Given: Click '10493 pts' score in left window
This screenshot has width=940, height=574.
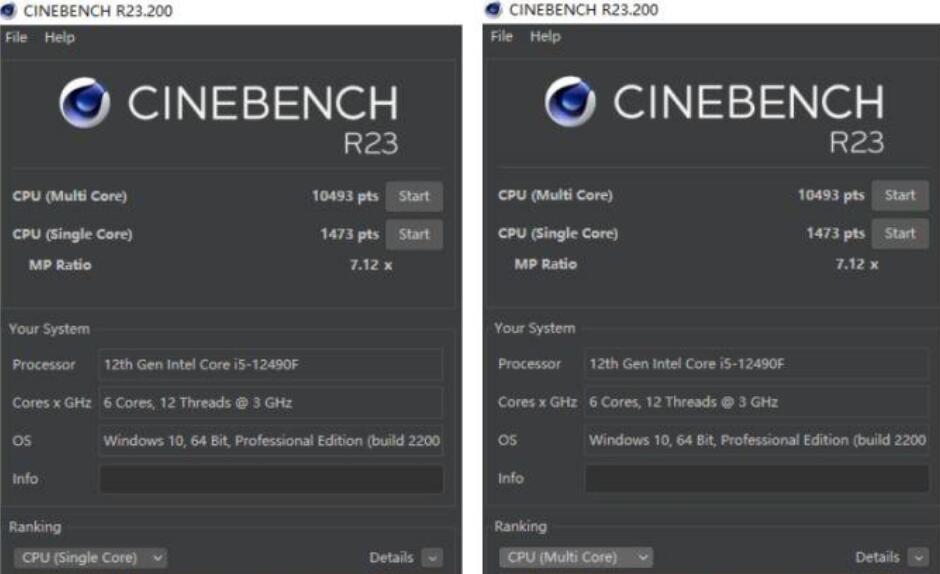Looking at the screenshot, I should [345, 196].
